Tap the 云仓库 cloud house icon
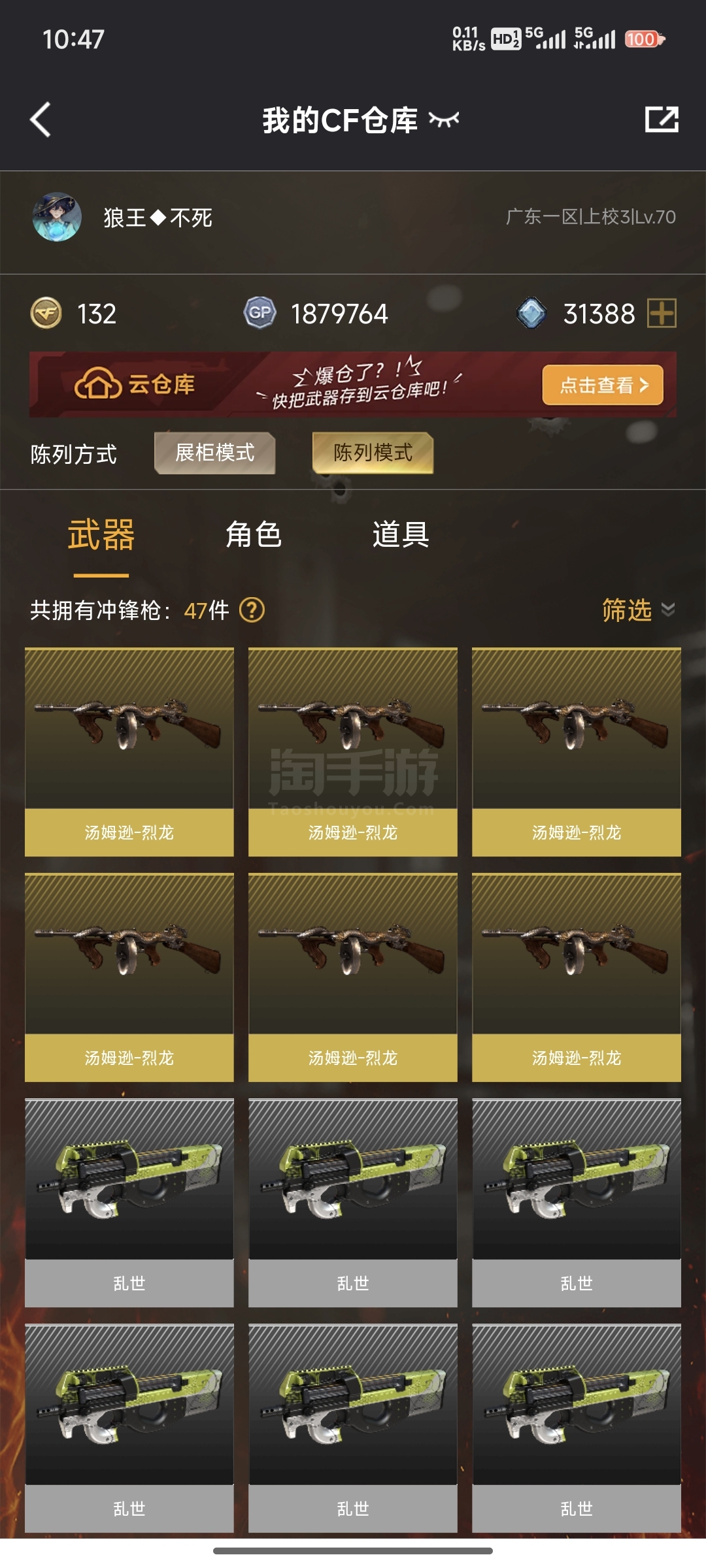706x1568 pixels. (x=98, y=383)
